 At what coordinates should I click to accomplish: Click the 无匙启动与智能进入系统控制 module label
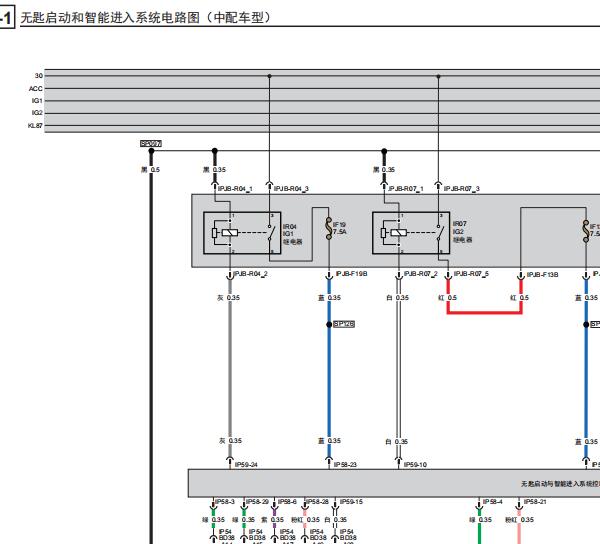coord(560,484)
